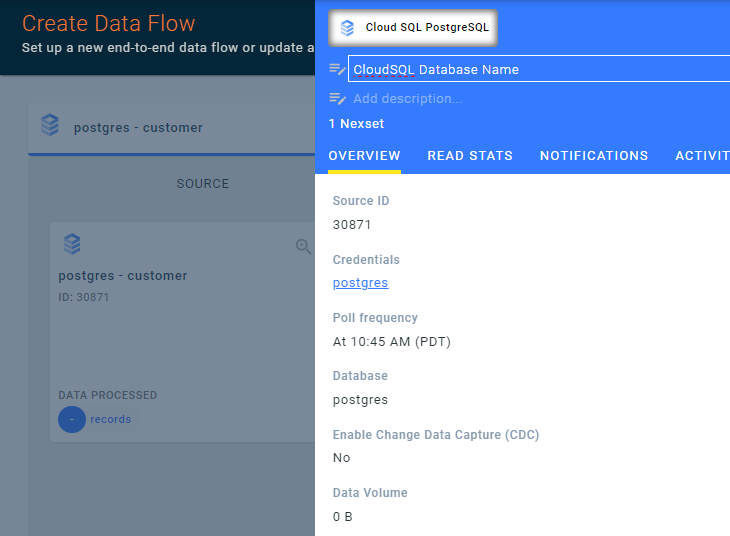The height and width of the screenshot is (536, 730).
Task: Click the postgres - customer source card name
Action: tap(123, 276)
